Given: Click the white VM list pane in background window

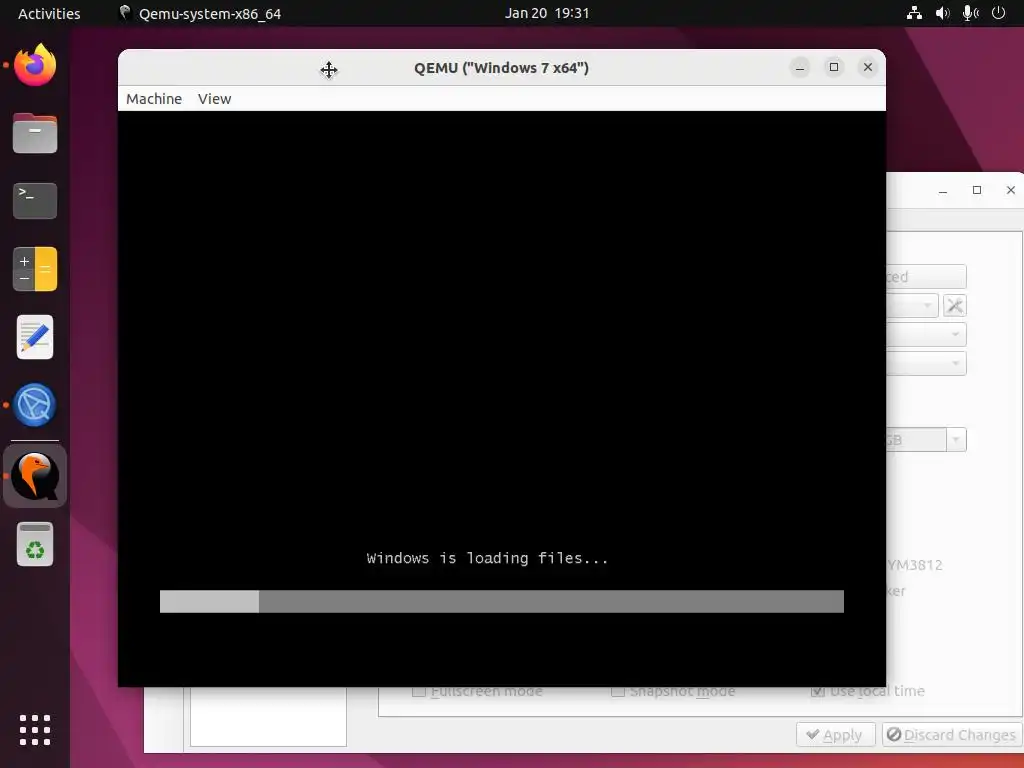Looking at the screenshot, I should [268, 716].
